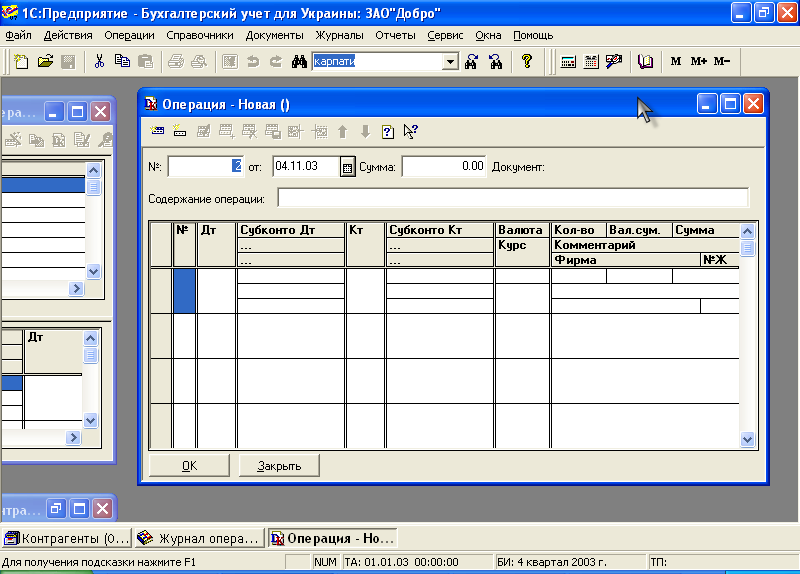The width and height of the screenshot is (800, 574).
Task: Click the ТА: 01.01.03 status bar entry
Action: pos(417,562)
